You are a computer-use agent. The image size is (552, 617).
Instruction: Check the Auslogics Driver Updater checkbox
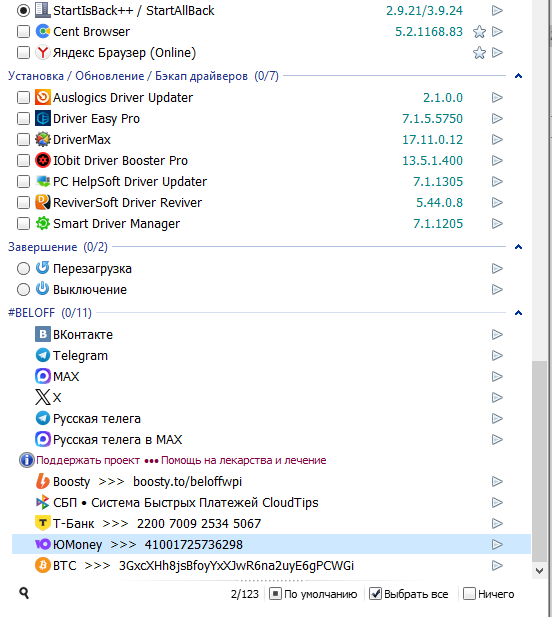(x=23, y=97)
